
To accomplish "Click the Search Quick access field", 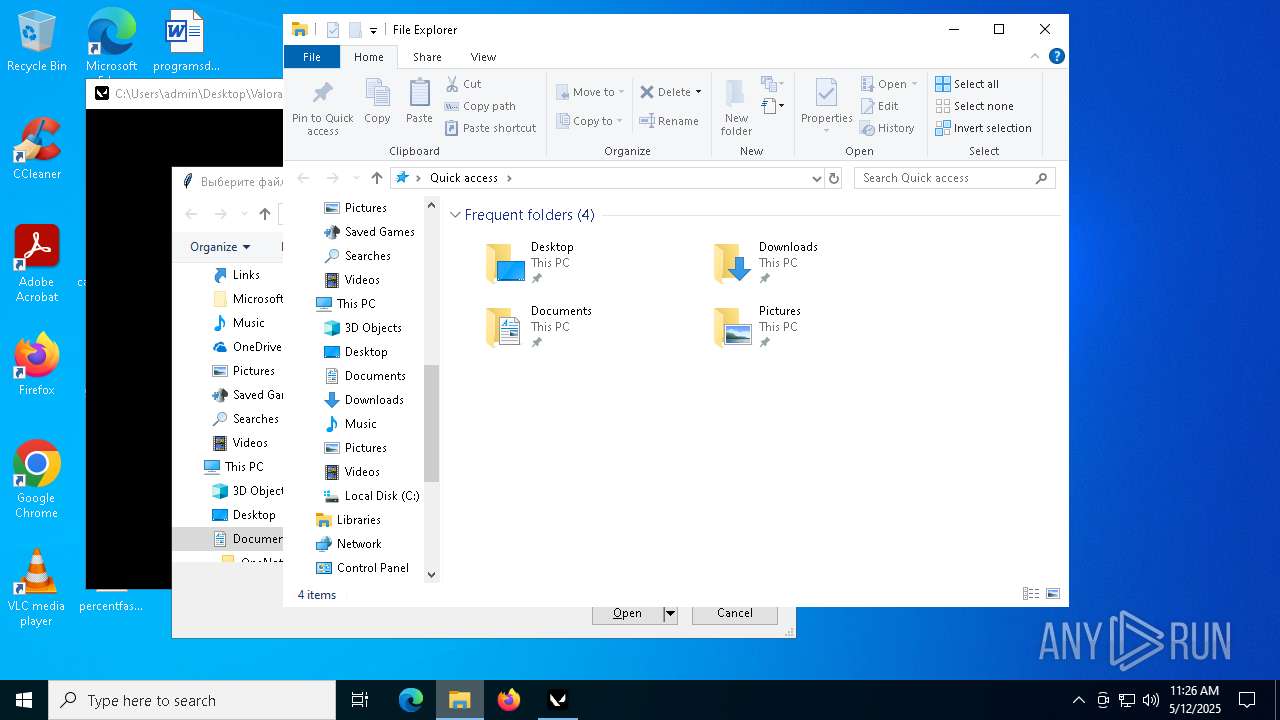I will pos(955,178).
